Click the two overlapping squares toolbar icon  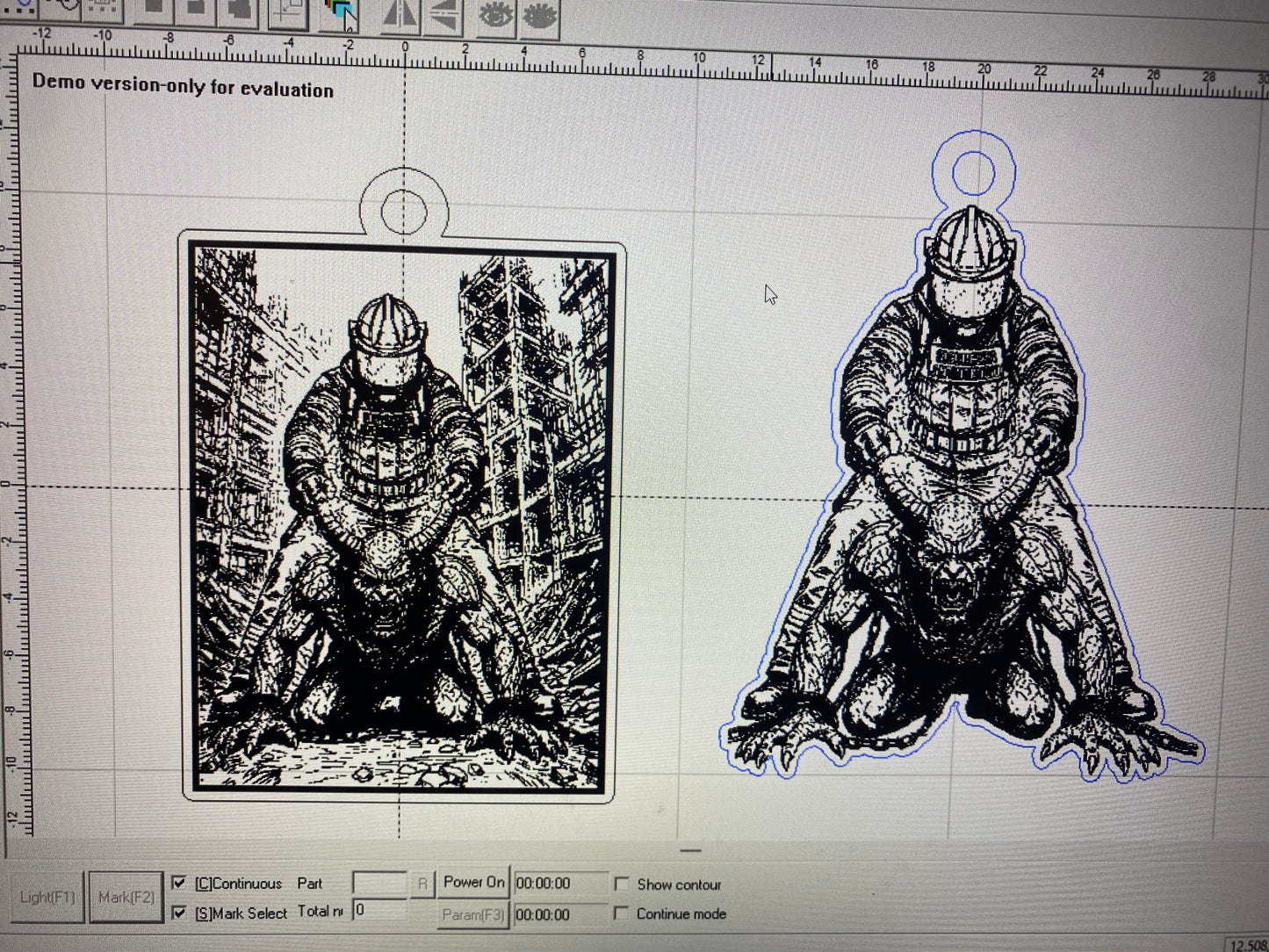click(237, 13)
